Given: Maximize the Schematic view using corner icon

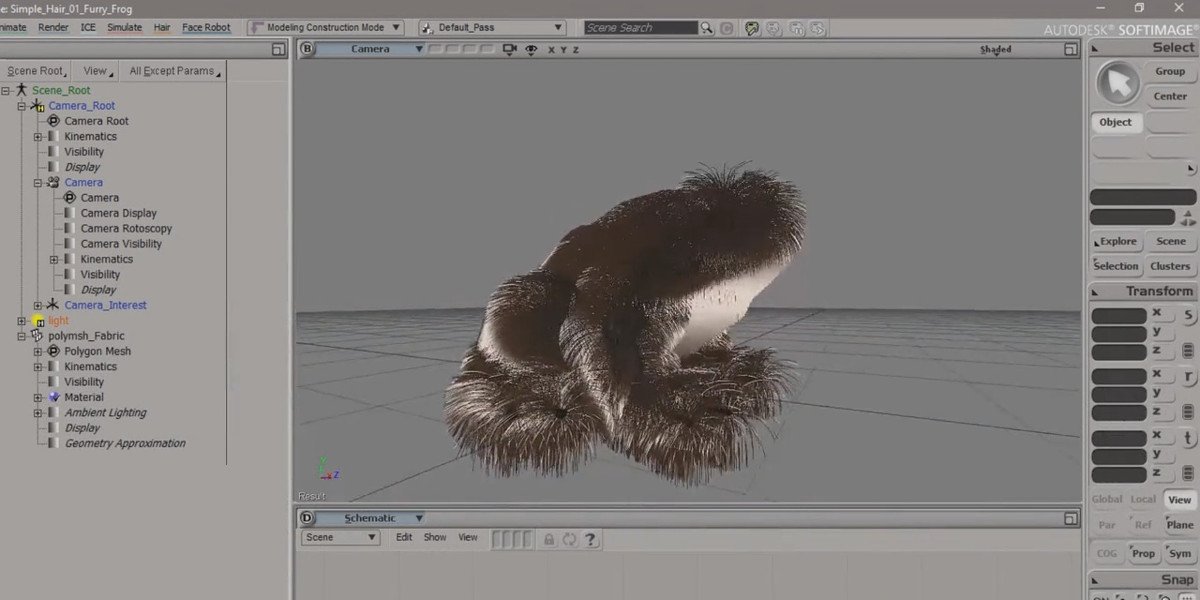Looking at the screenshot, I should point(1071,518).
